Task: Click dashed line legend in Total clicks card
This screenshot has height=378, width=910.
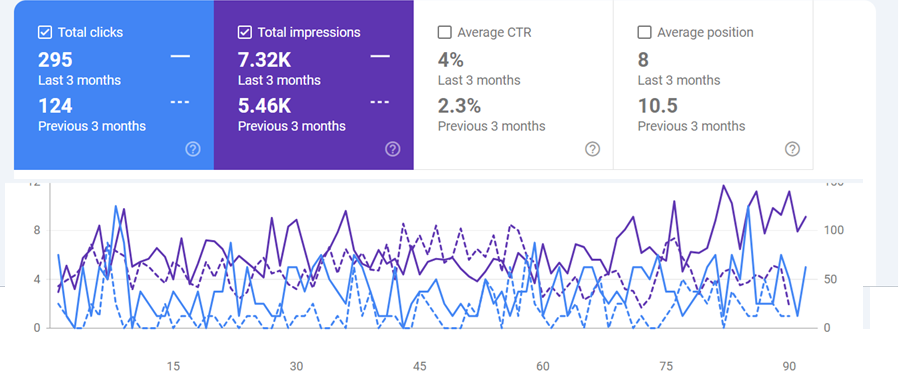Action: 180,102
